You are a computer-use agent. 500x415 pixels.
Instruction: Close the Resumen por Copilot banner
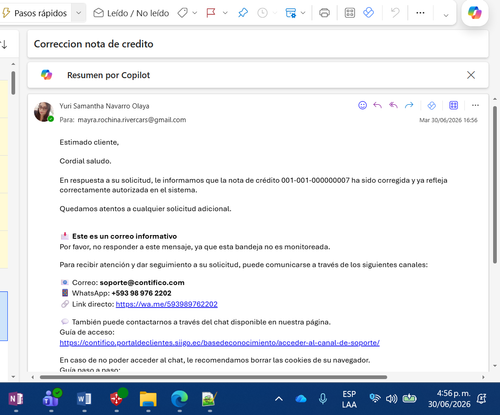471,75
